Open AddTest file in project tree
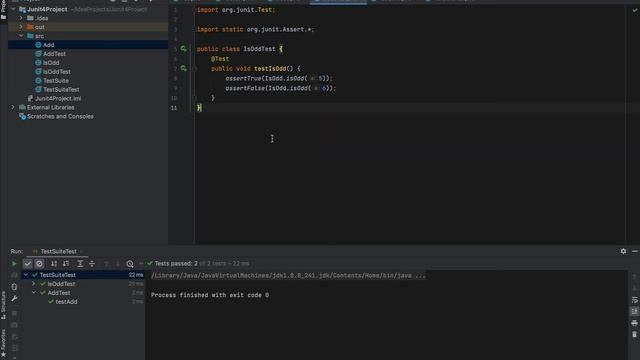The image size is (640, 360). [x=54, y=54]
